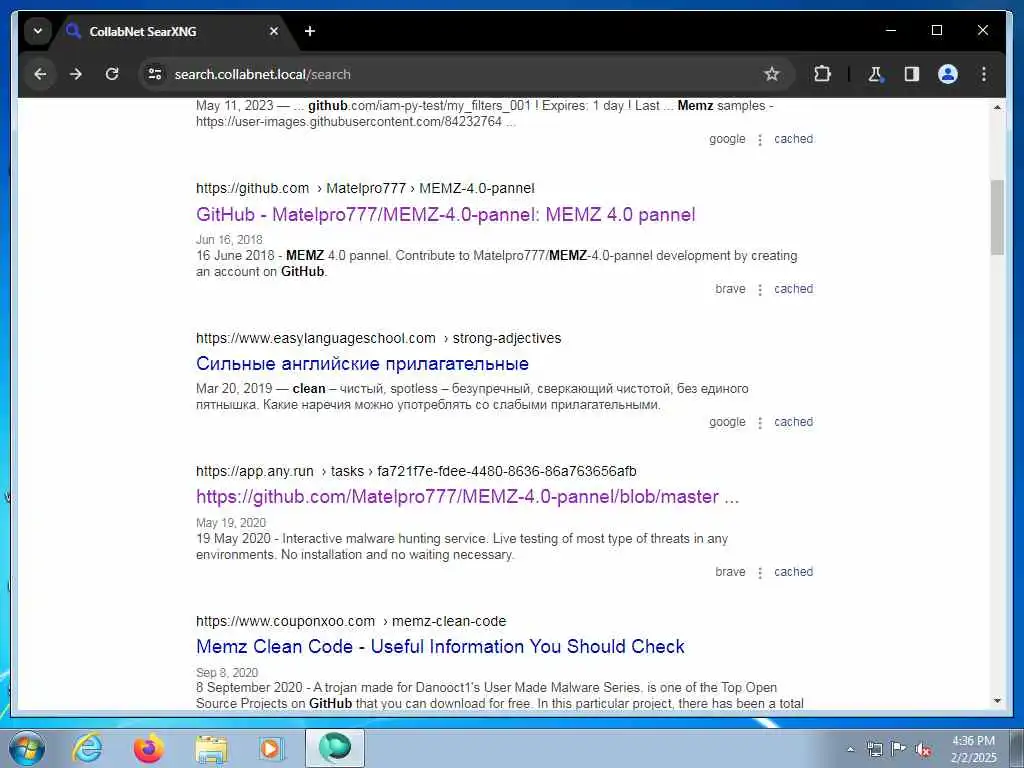Toggle the browser side panel
This screenshot has width=1024, height=768.
[x=912, y=74]
